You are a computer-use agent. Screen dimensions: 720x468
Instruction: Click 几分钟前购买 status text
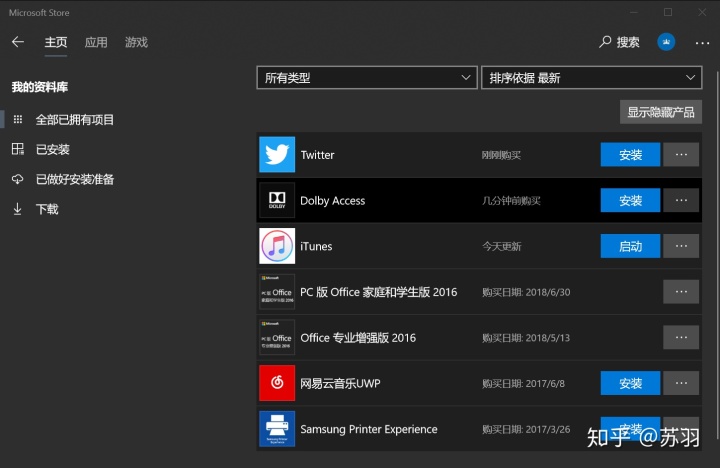pyautogui.click(x=511, y=201)
